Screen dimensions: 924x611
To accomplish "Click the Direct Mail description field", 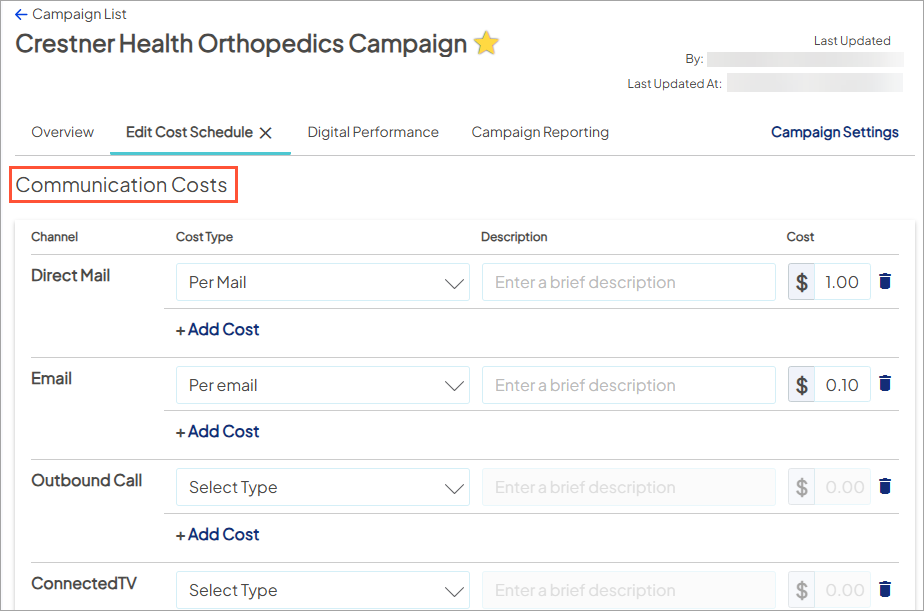I will pyautogui.click(x=628, y=283).
